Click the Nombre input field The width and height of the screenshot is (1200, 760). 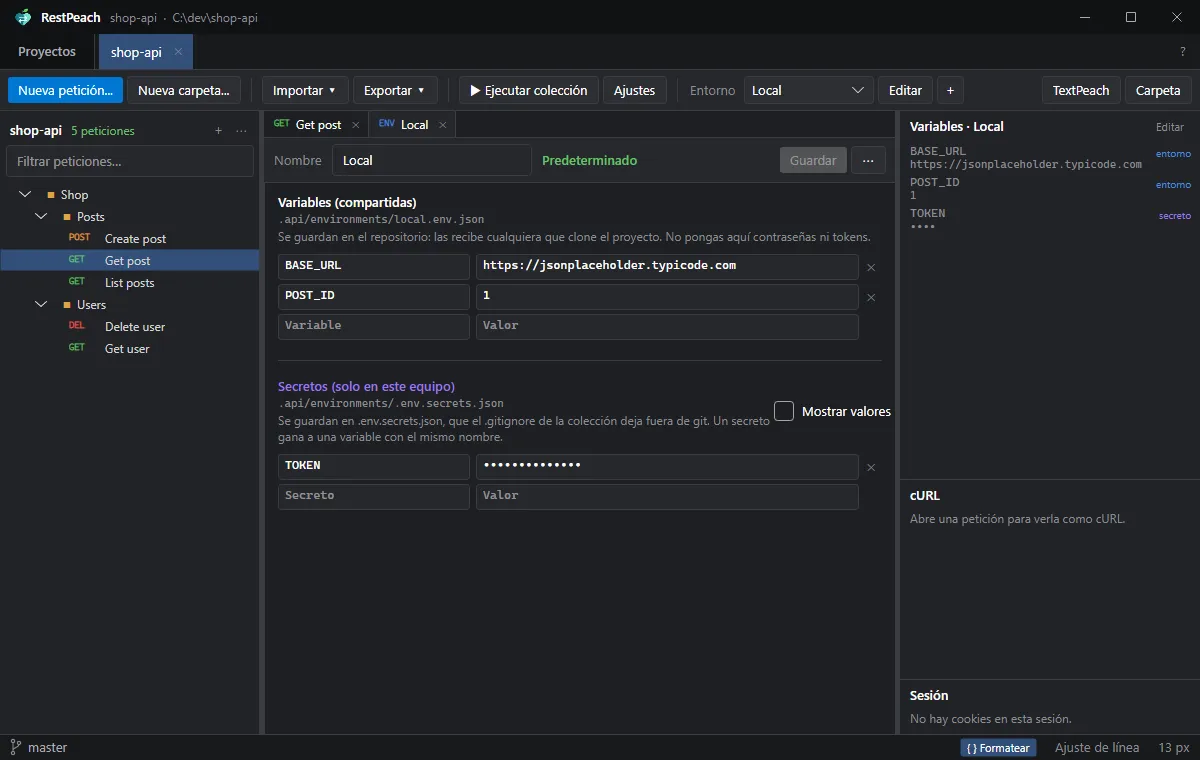click(430, 160)
